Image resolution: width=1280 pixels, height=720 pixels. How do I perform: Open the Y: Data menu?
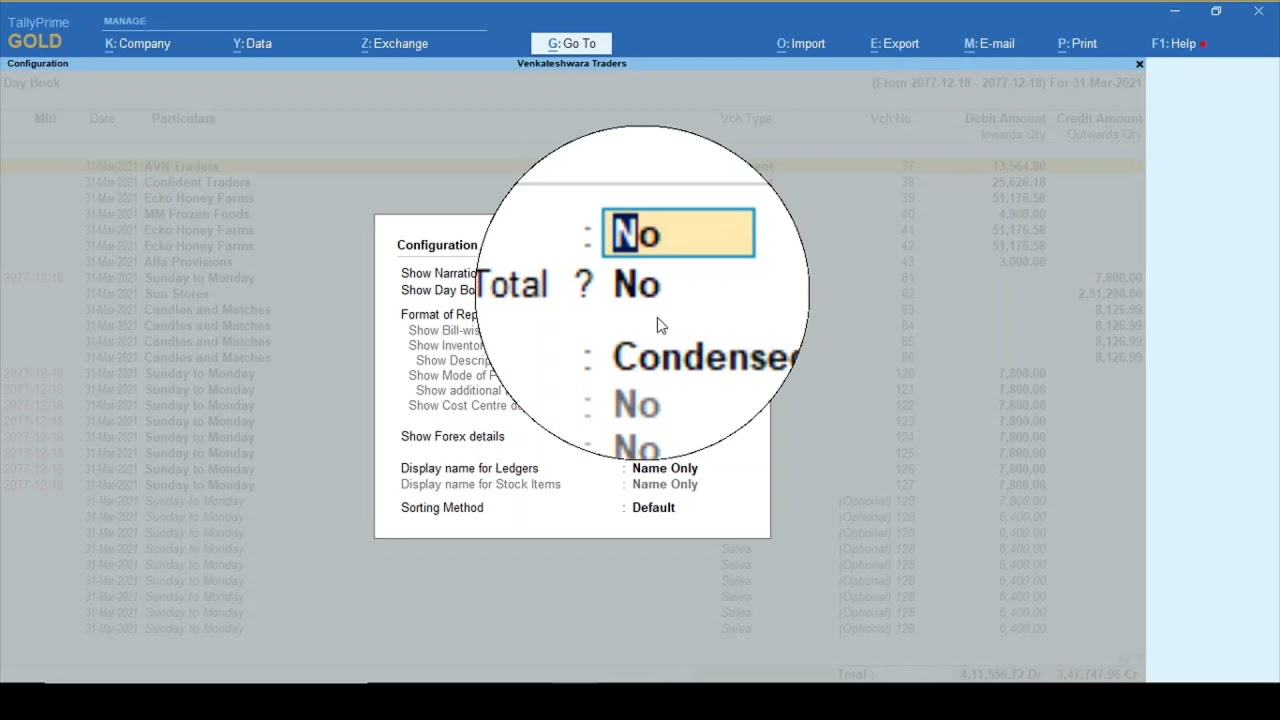[252, 44]
